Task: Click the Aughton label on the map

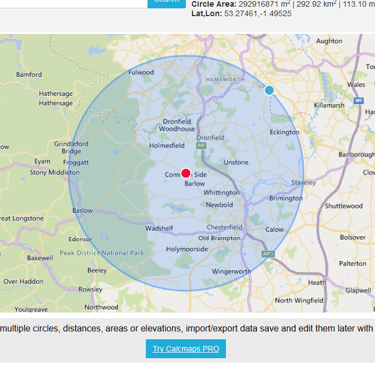Action: coord(329,41)
